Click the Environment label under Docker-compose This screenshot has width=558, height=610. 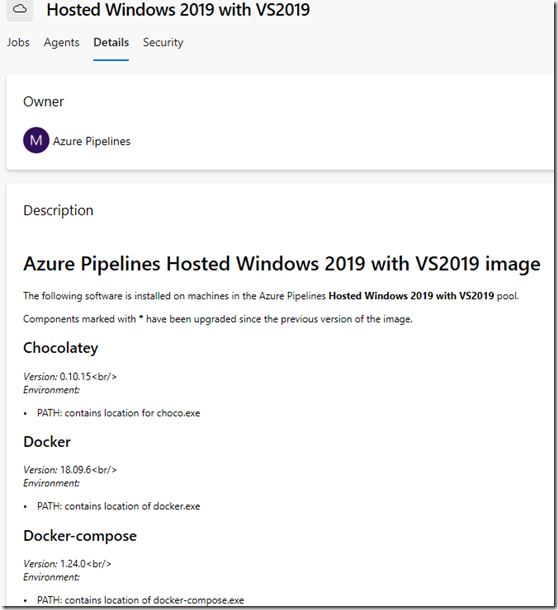tap(51, 577)
